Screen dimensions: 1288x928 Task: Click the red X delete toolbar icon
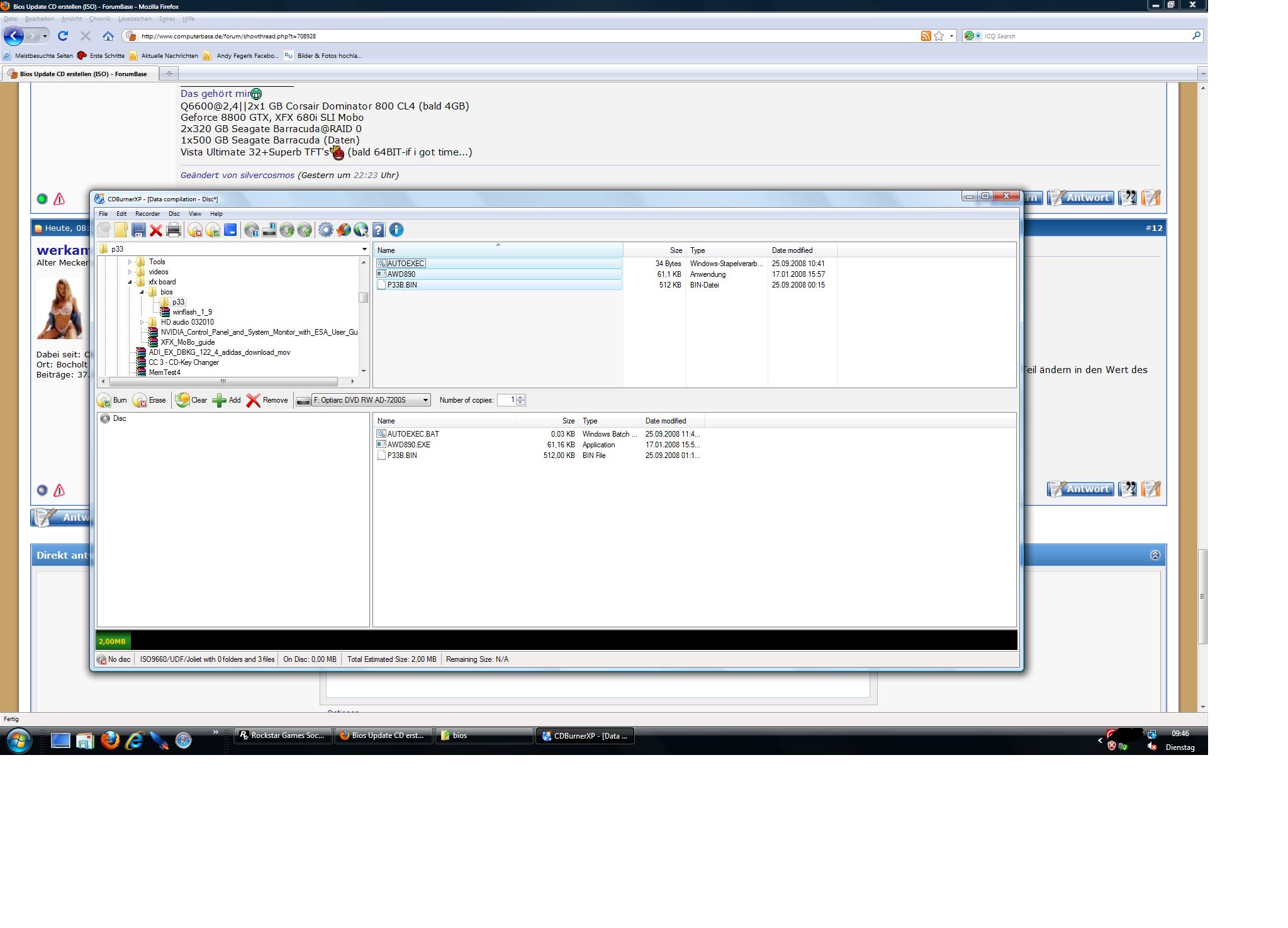[x=156, y=230]
